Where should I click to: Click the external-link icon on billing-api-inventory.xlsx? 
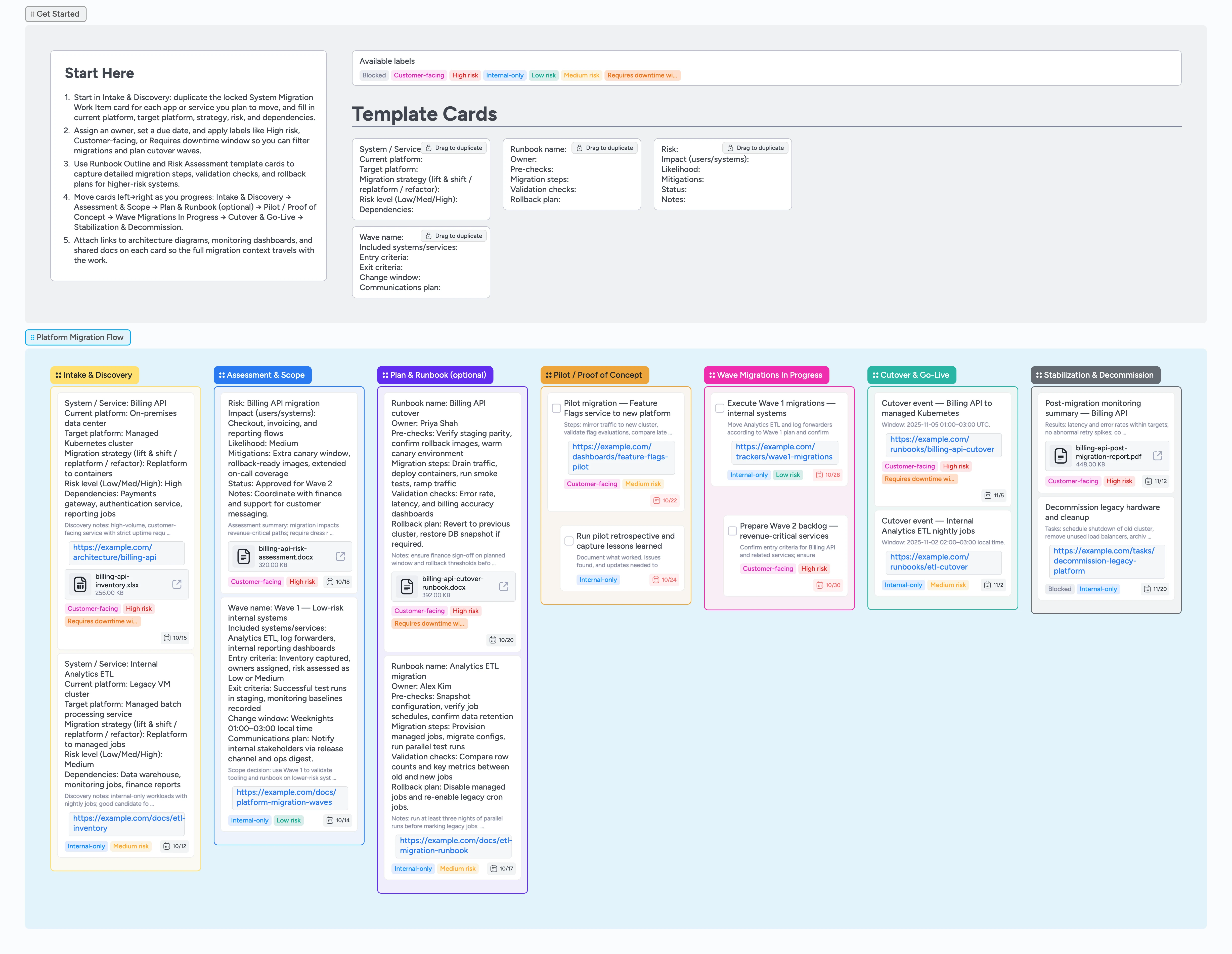pyautogui.click(x=177, y=584)
